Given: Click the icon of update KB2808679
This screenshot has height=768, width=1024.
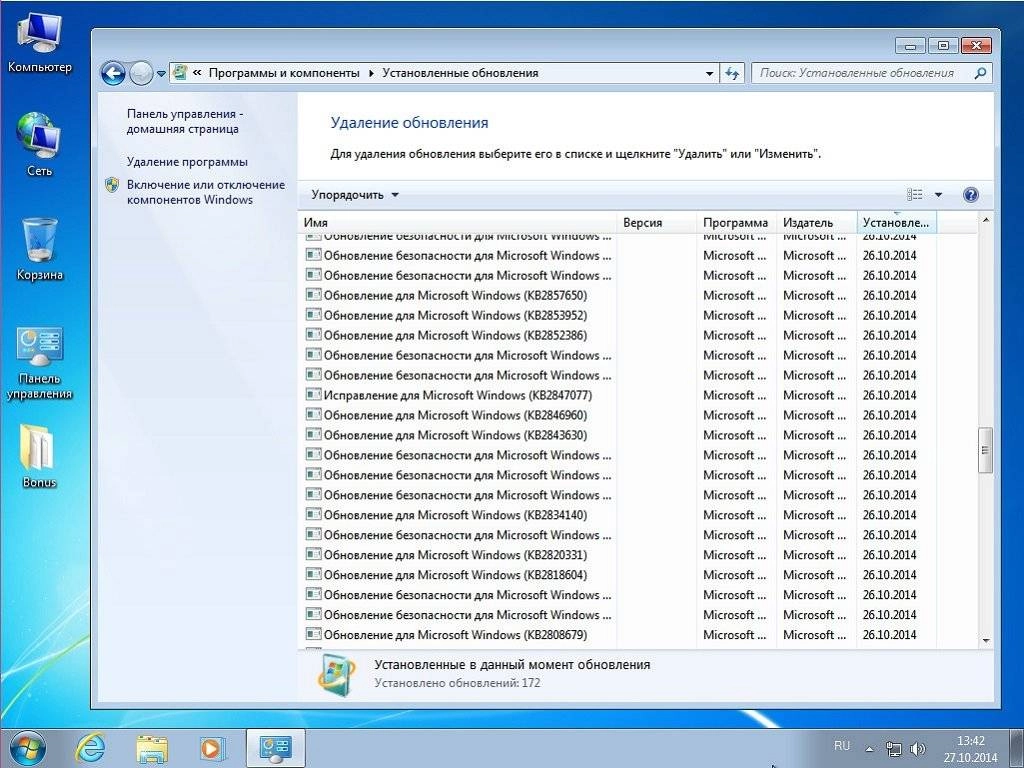Looking at the screenshot, I should (x=313, y=635).
